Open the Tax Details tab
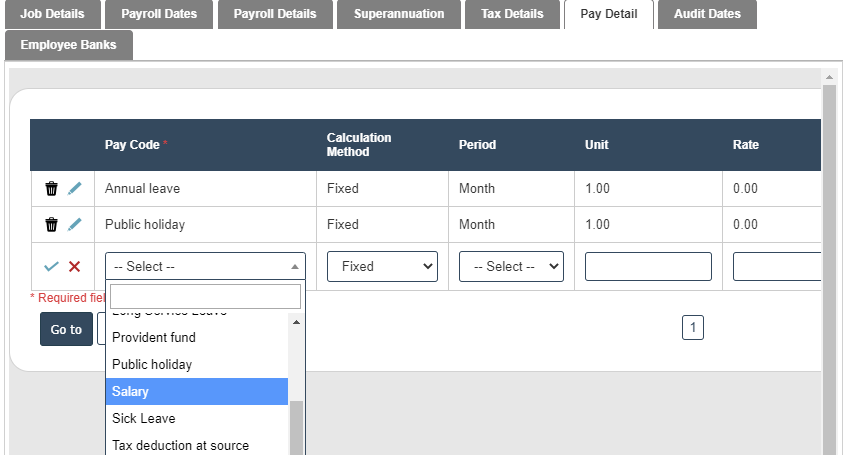This screenshot has width=845, height=455. click(512, 14)
